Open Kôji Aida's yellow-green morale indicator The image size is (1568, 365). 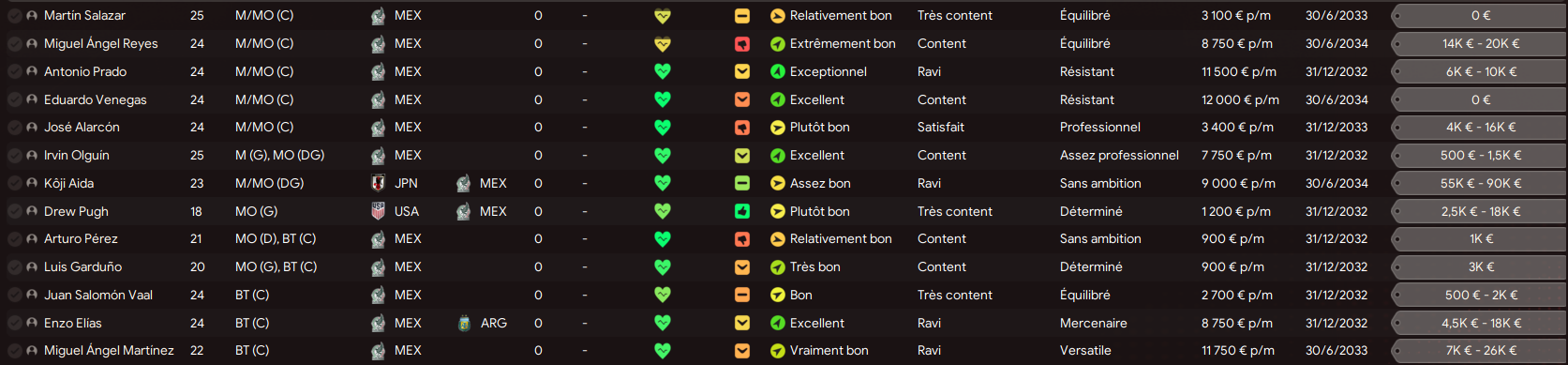coord(742,183)
